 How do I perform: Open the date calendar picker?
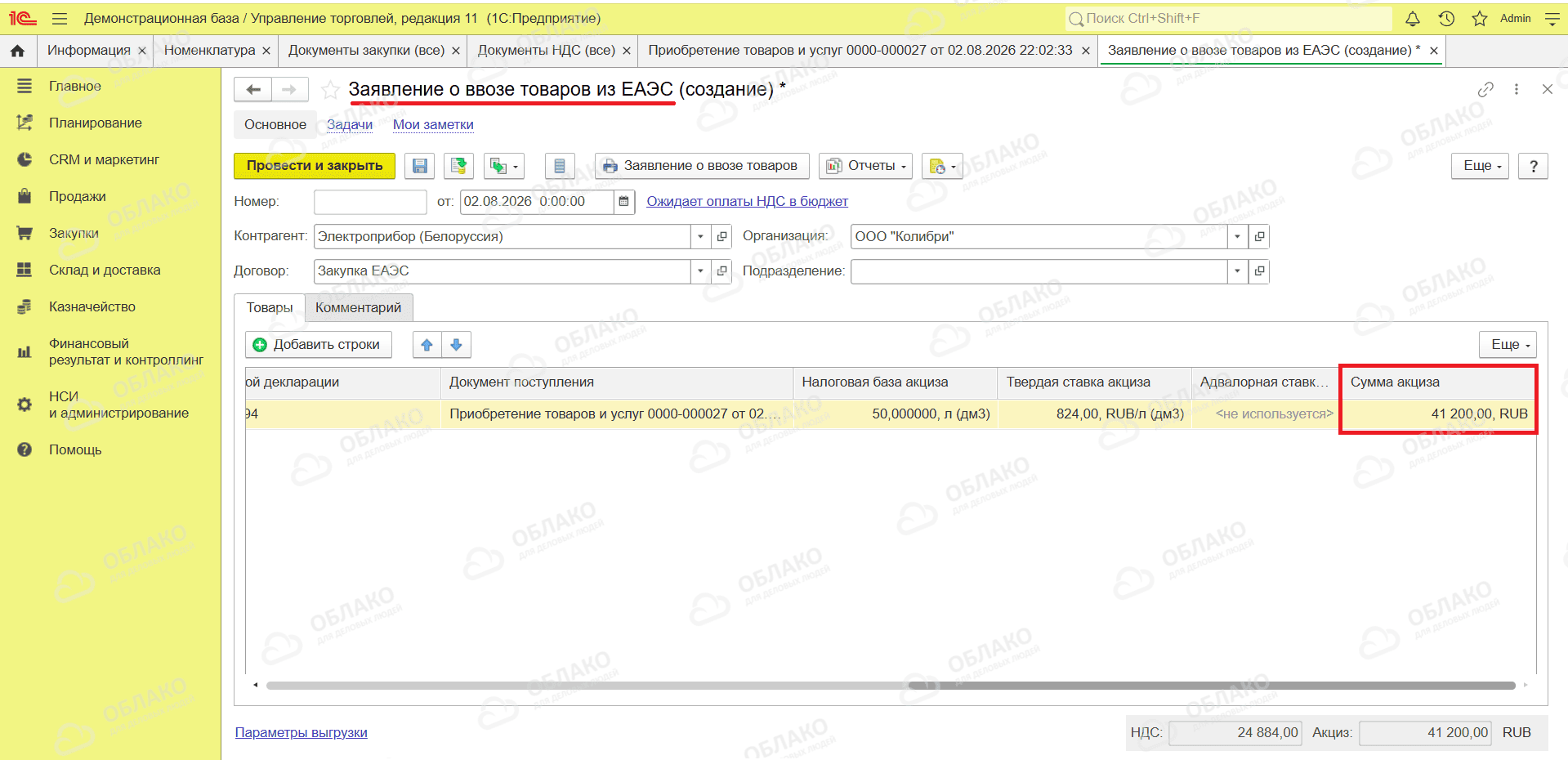coord(623,202)
